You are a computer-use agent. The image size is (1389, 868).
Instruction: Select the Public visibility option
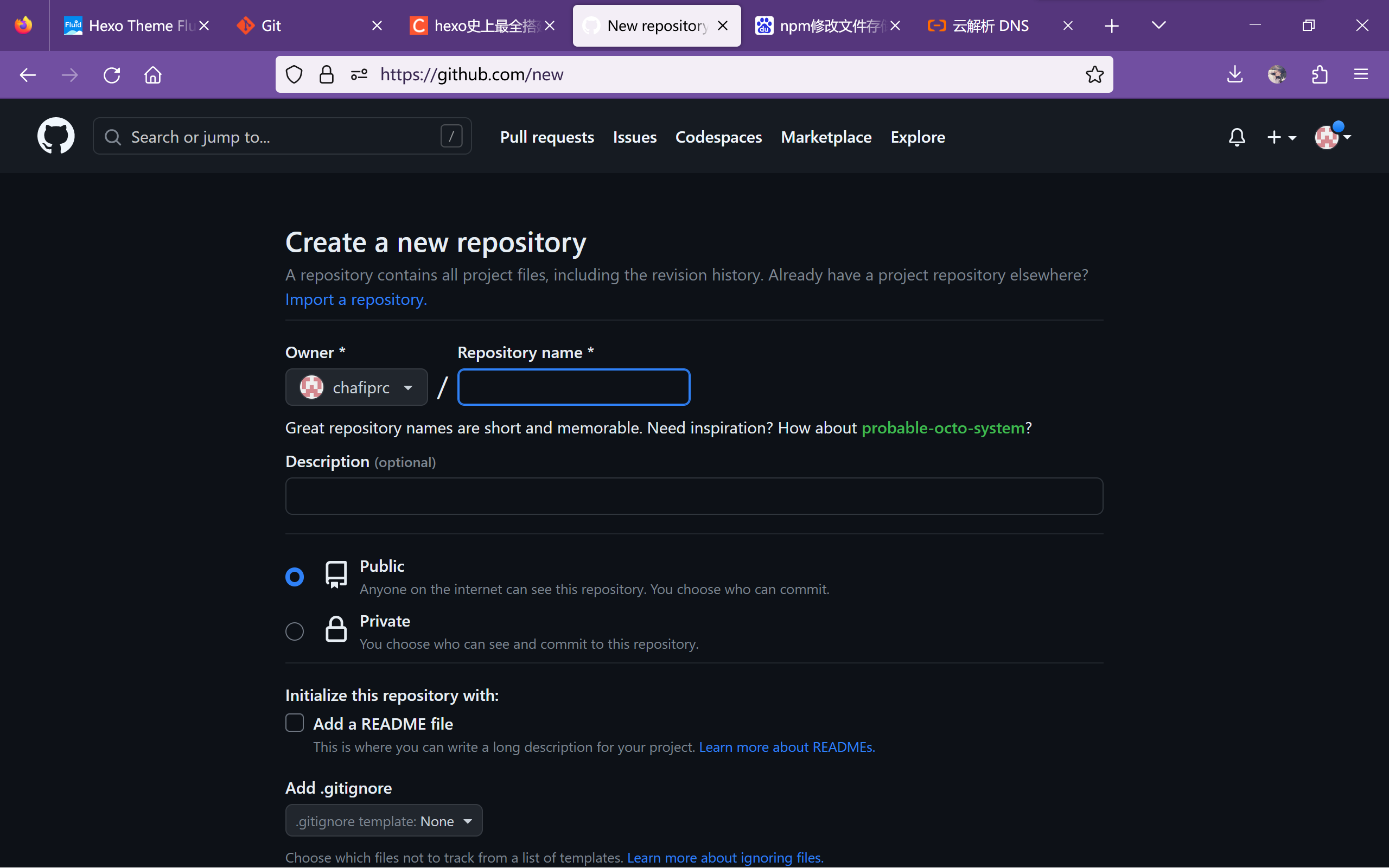pos(295,576)
